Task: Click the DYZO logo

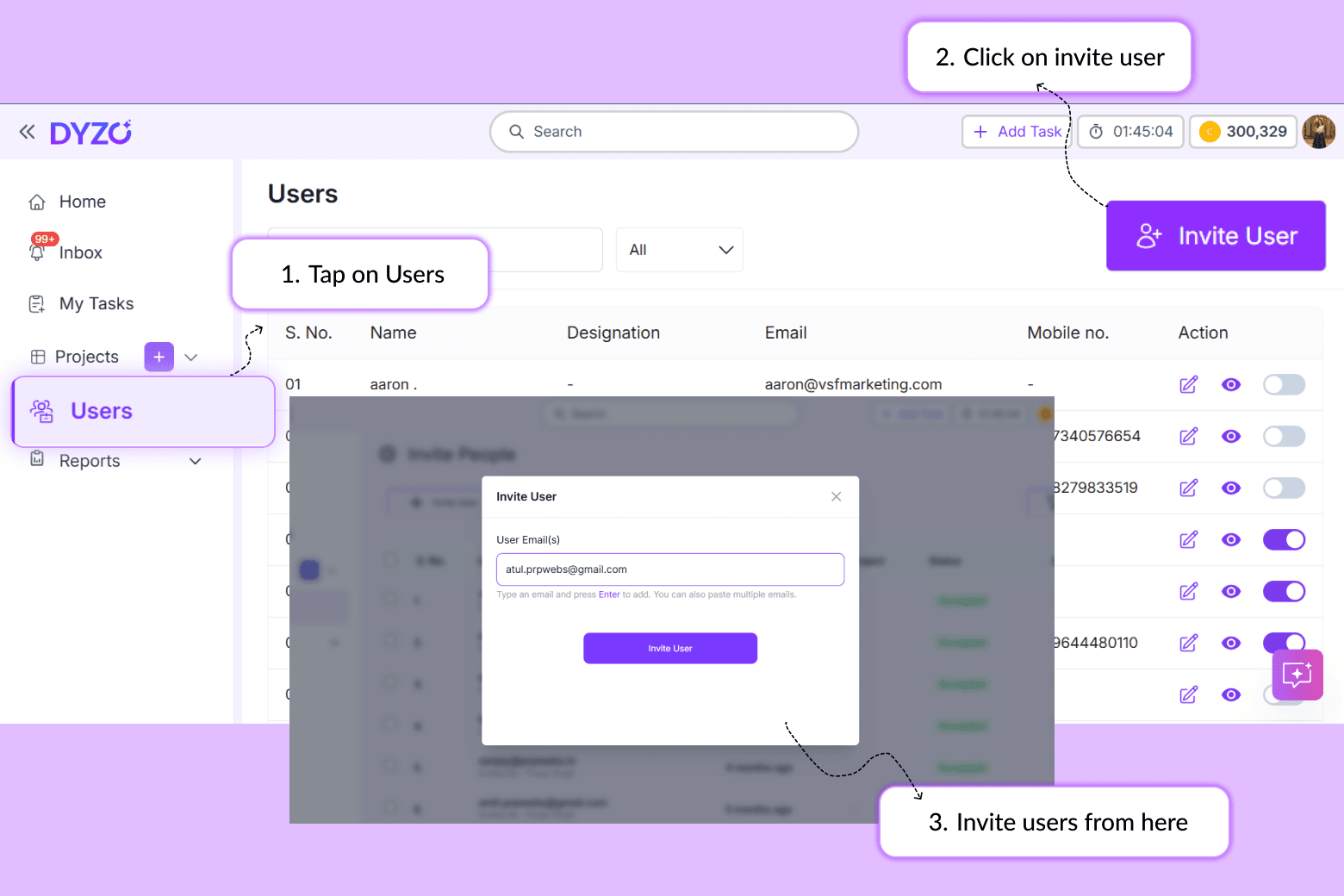Action: 90,133
